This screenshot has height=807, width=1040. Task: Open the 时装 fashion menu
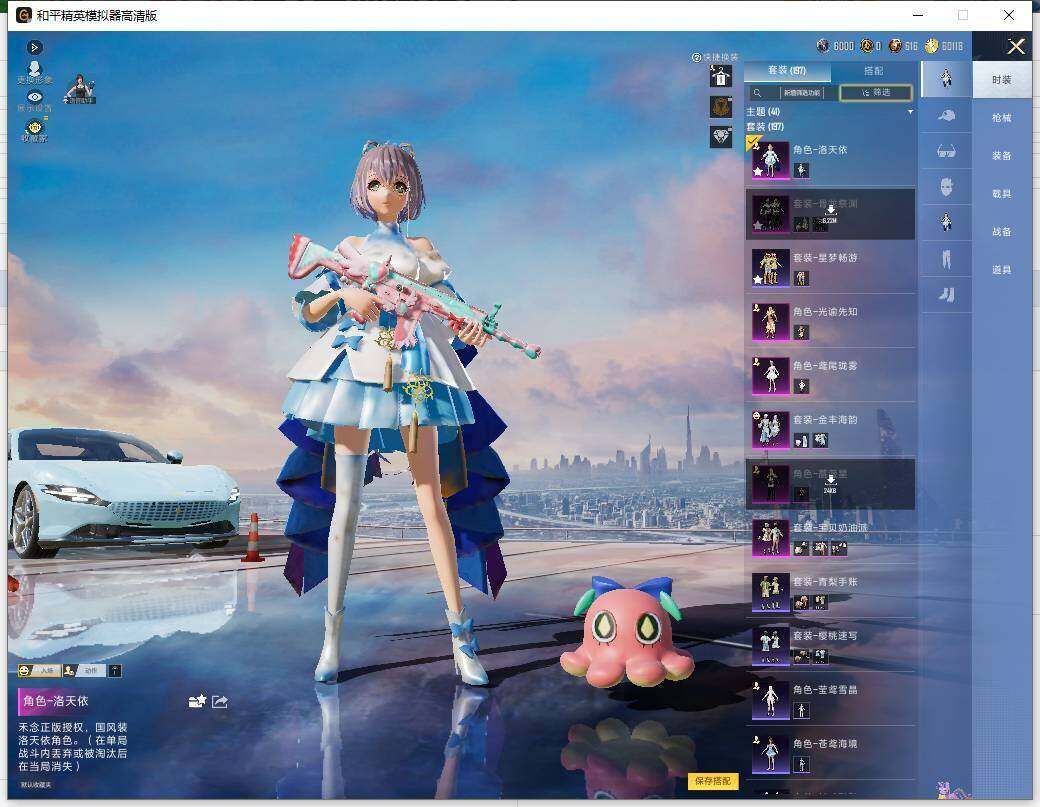point(1002,80)
